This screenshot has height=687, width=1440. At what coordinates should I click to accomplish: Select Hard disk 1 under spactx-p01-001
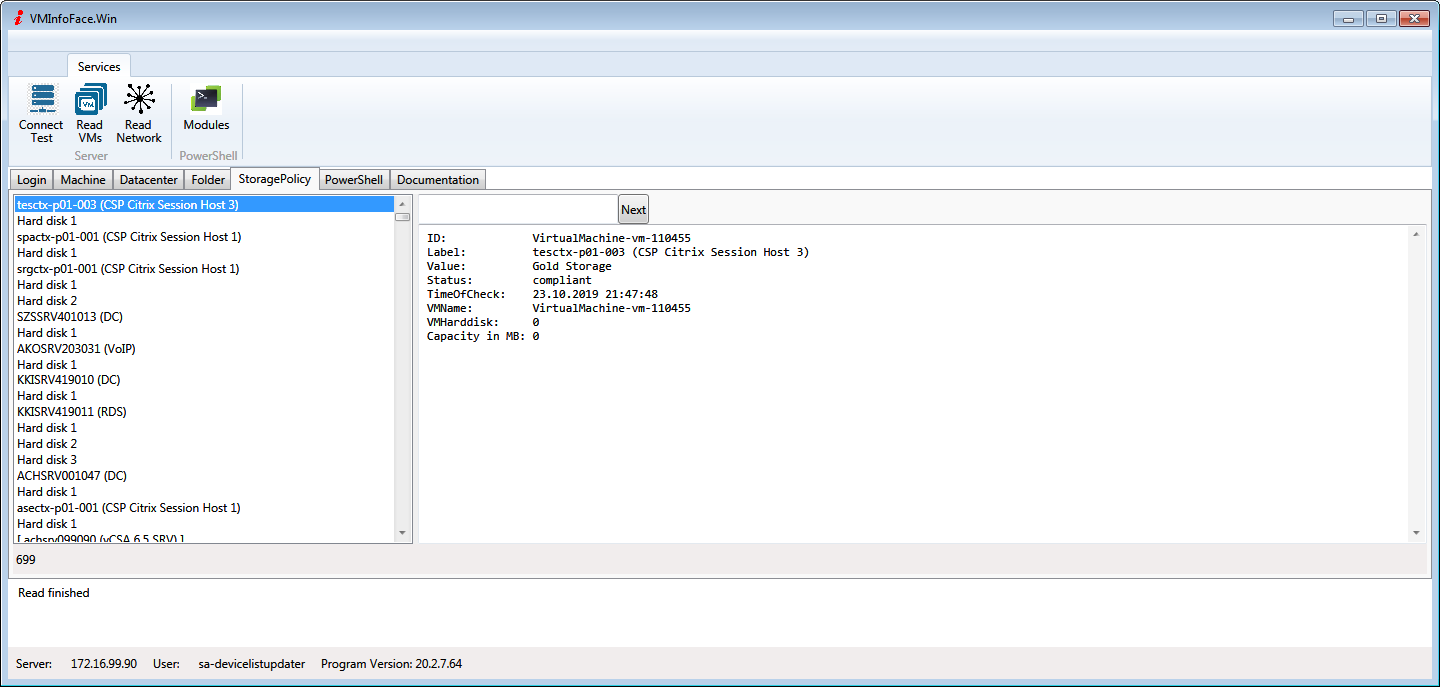pos(205,253)
